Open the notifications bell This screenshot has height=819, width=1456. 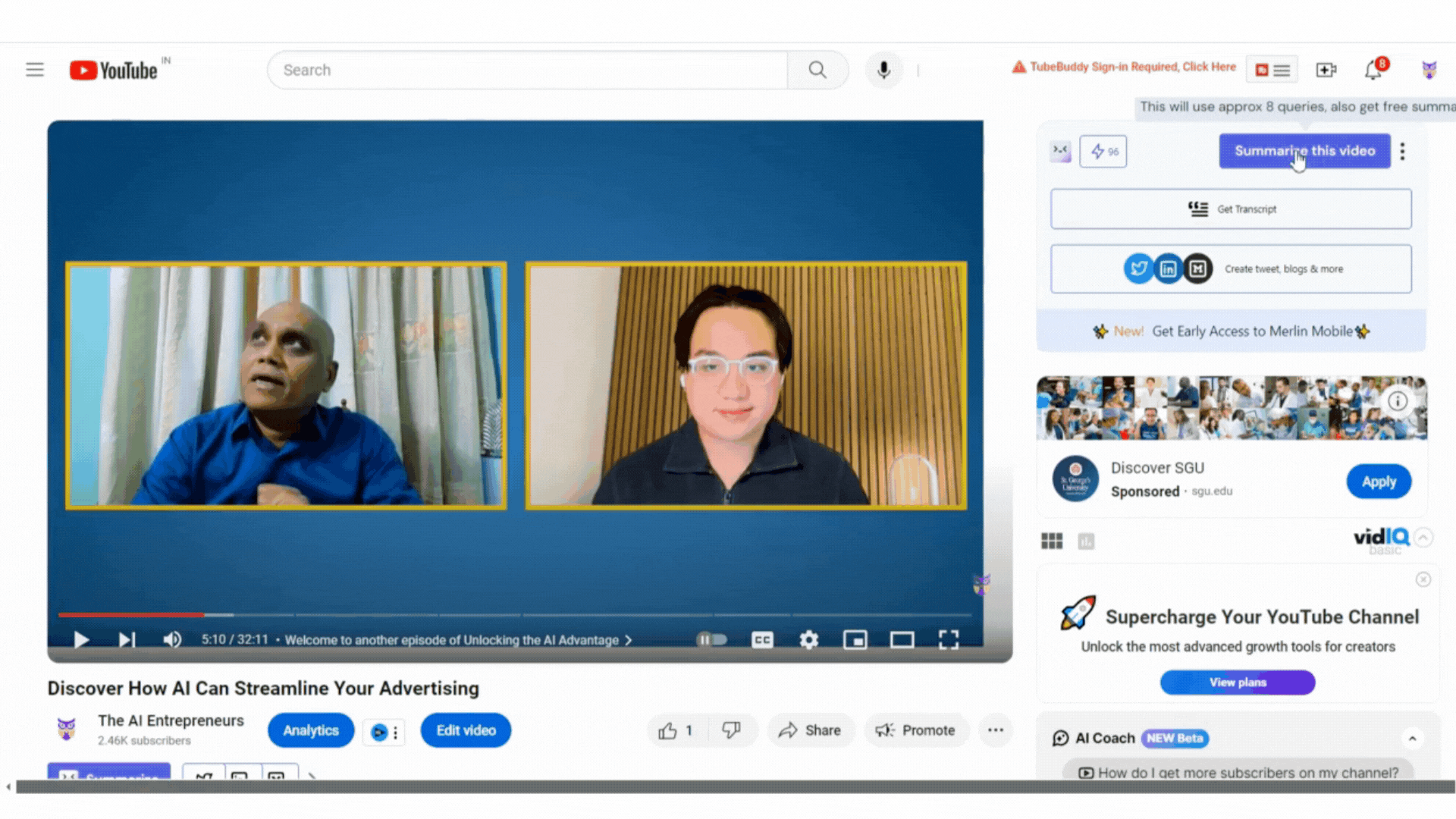tap(1373, 70)
